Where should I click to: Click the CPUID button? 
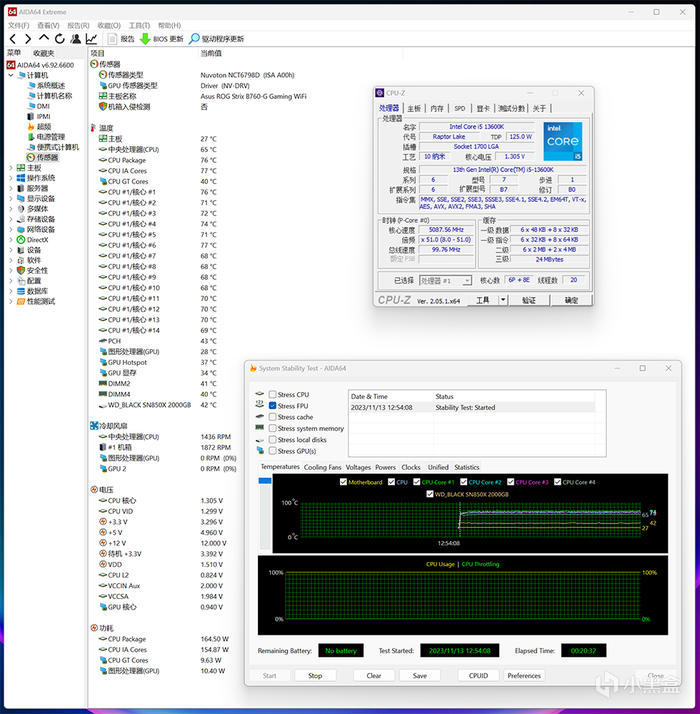click(x=479, y=675)
